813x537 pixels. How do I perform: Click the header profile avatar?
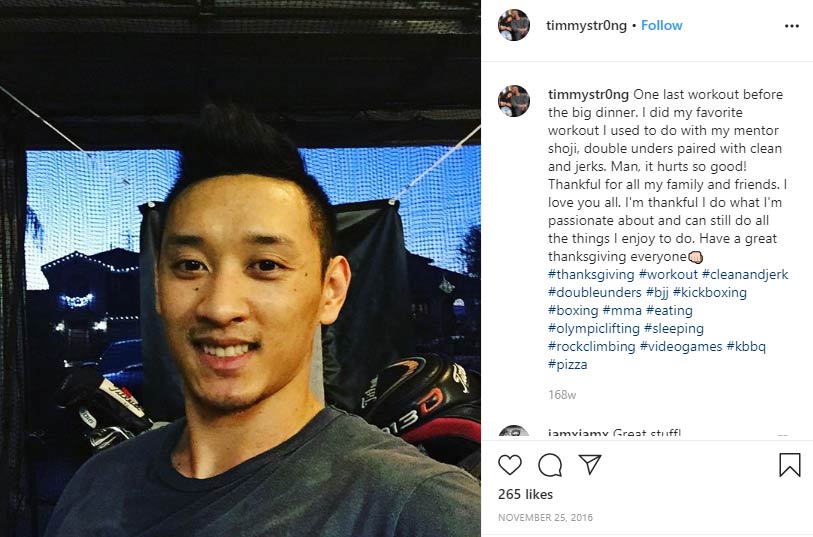pos(514,25)
